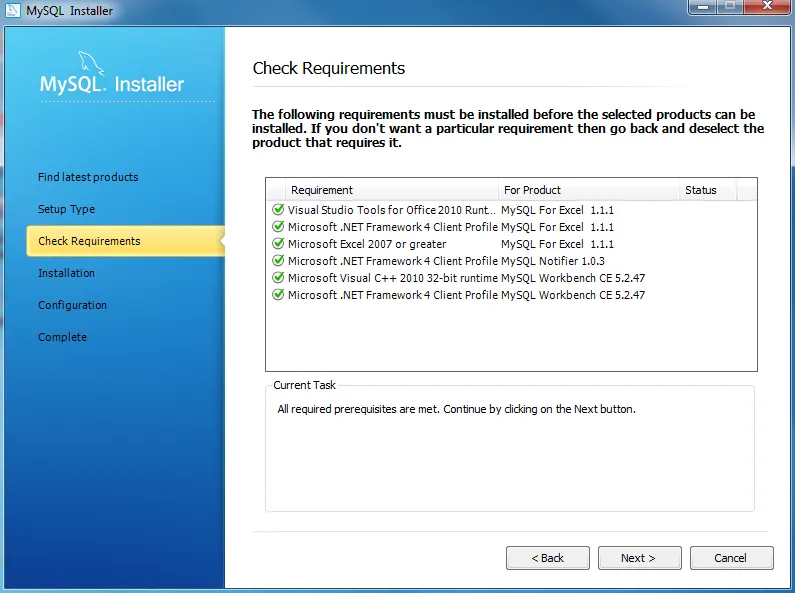Go to the Find latest products step

(x=88, y=177)
